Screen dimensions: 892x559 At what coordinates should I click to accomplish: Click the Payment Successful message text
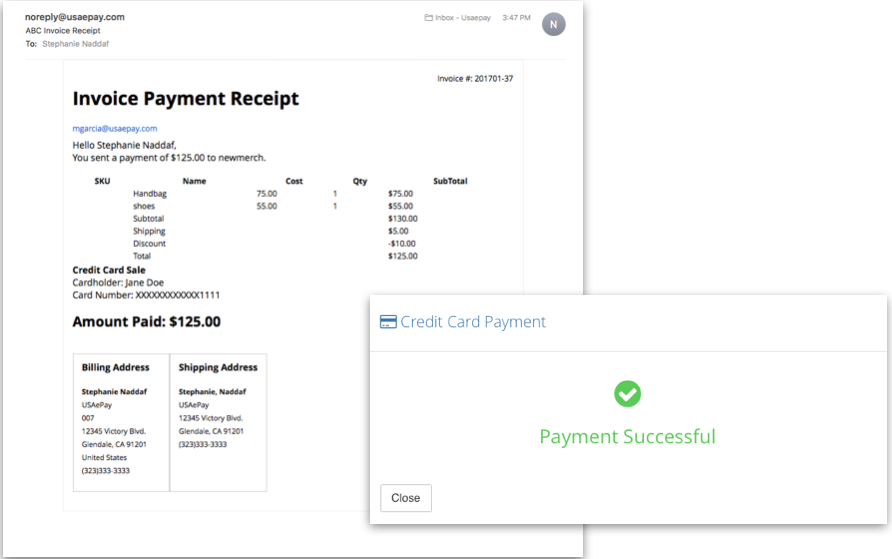pyautogui.click(x=627, y=437)
